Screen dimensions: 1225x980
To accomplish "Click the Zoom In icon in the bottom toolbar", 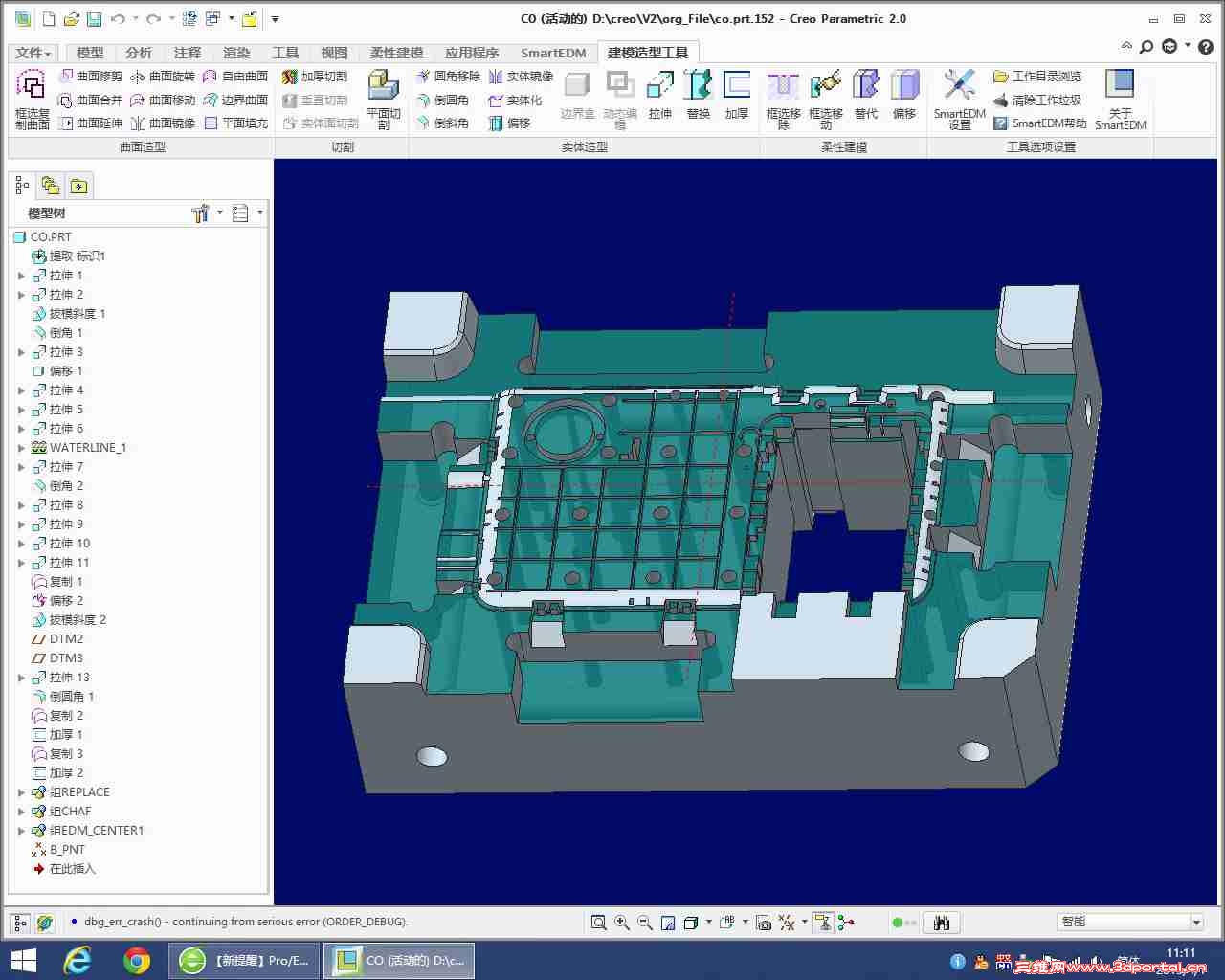I will point(622,923).
